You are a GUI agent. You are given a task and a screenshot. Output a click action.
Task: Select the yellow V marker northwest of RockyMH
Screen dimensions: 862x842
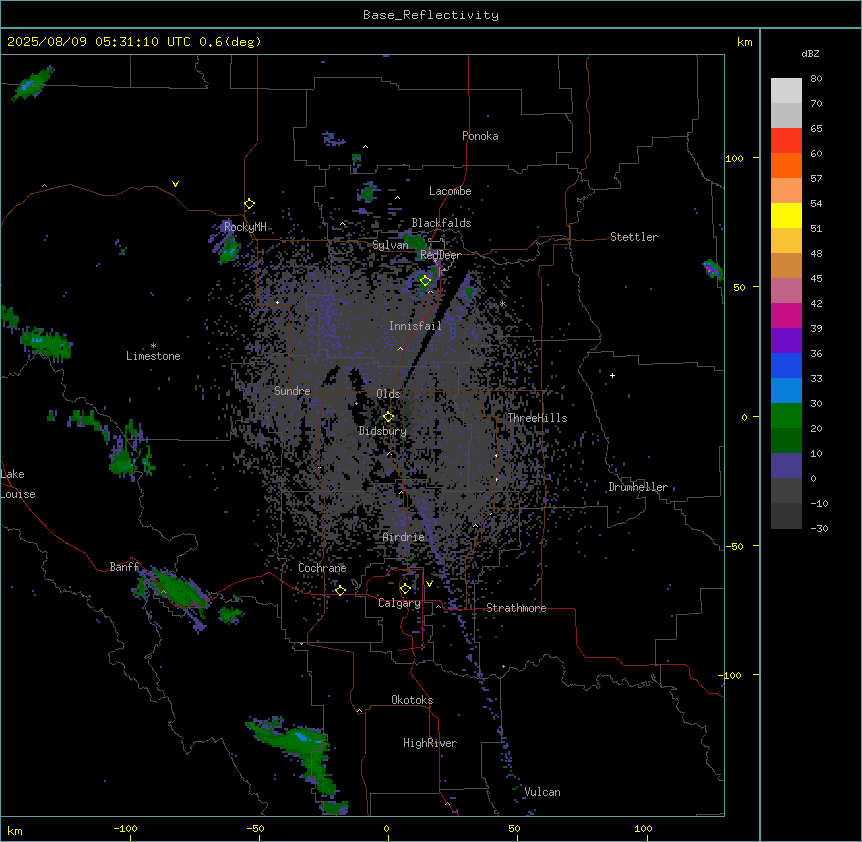tap(175, 184)
